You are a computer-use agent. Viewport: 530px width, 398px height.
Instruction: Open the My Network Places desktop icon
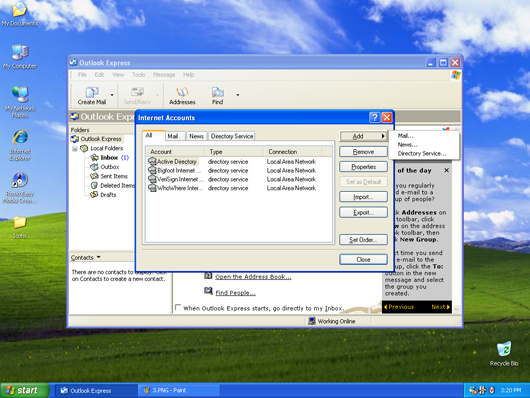20,102
